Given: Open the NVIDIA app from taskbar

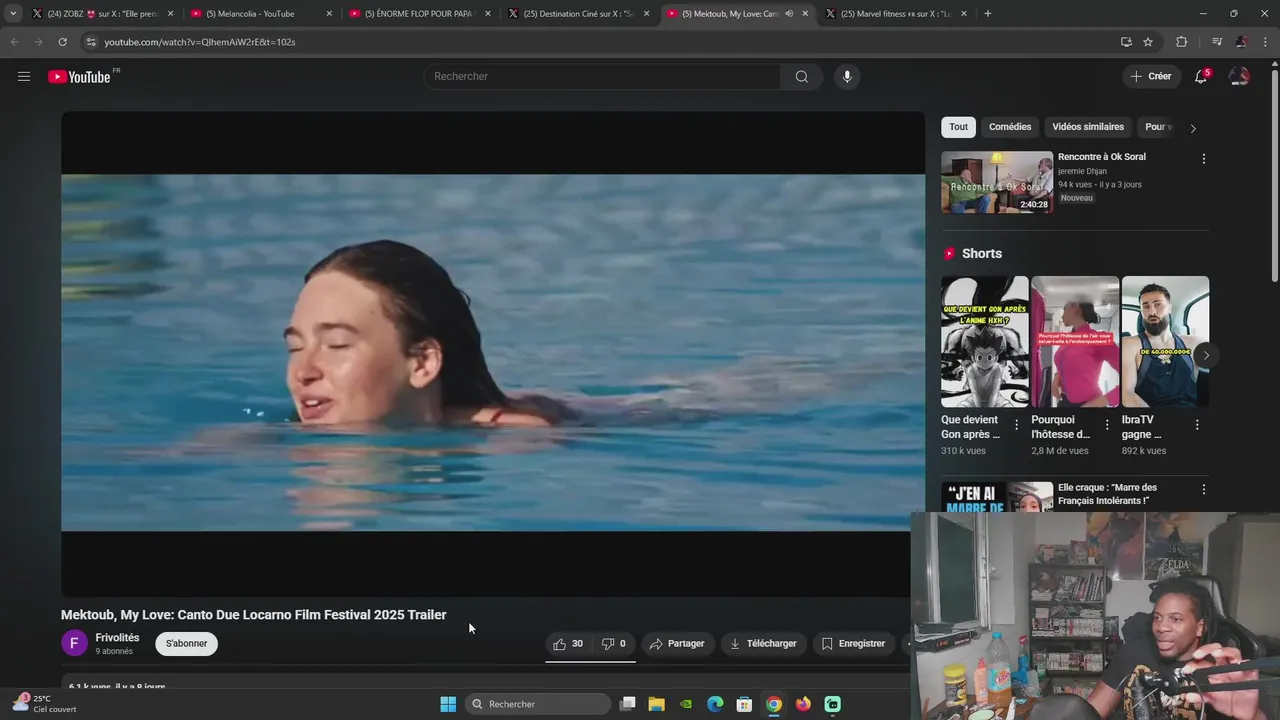Looking at the screenshot, I should [685, 704].
